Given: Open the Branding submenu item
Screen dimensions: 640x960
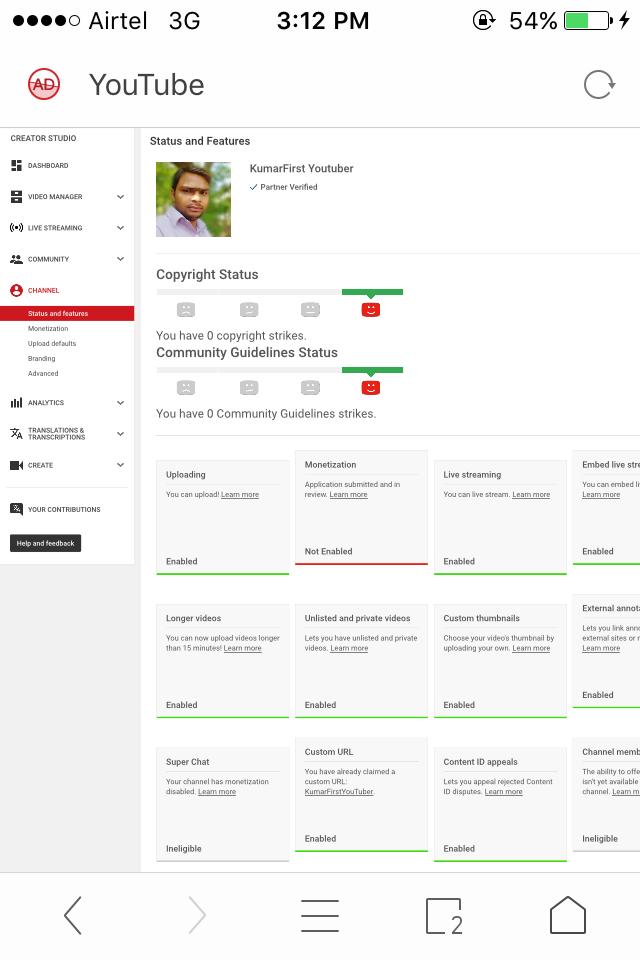Looking at the screenshot, I should pos(41,359).
